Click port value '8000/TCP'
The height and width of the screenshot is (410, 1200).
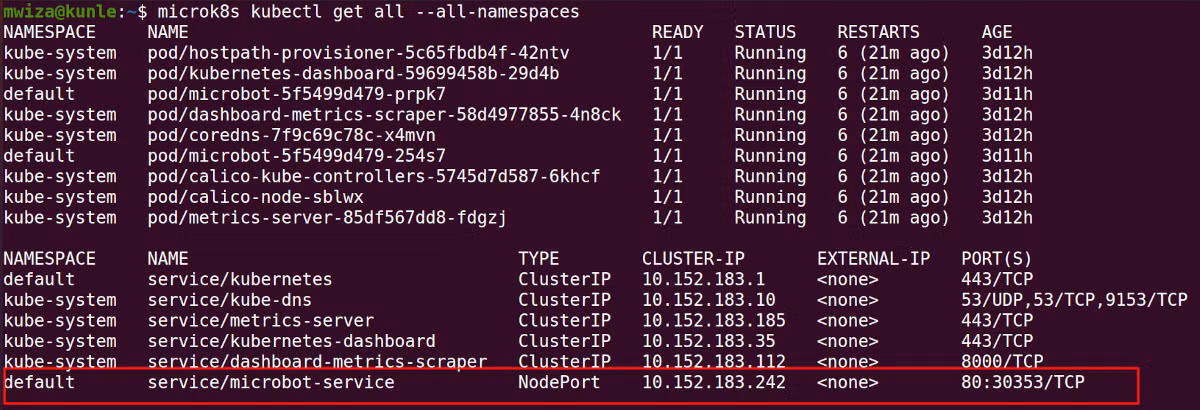point(1002,362)
